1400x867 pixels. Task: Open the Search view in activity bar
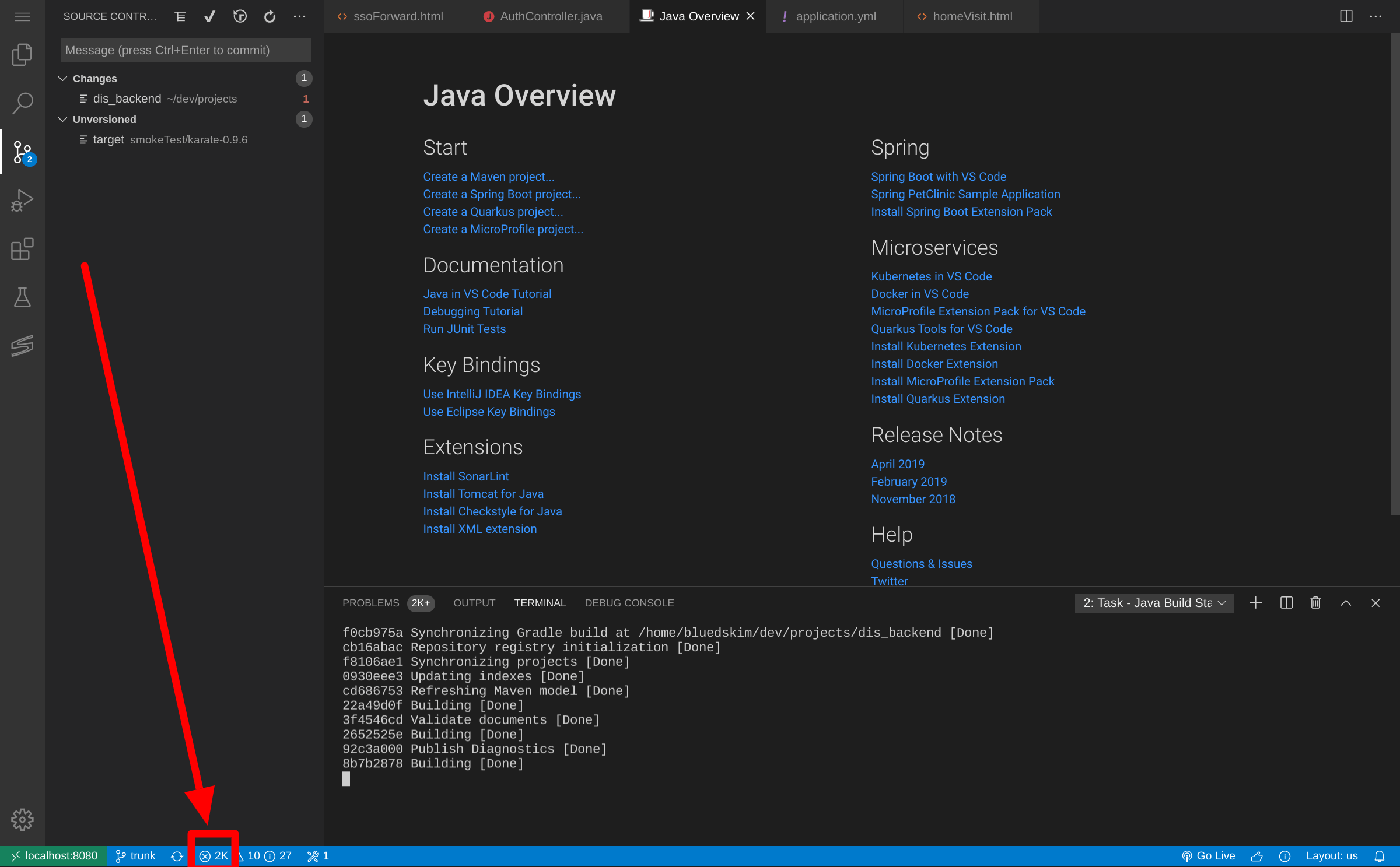[x=22, y=103]
